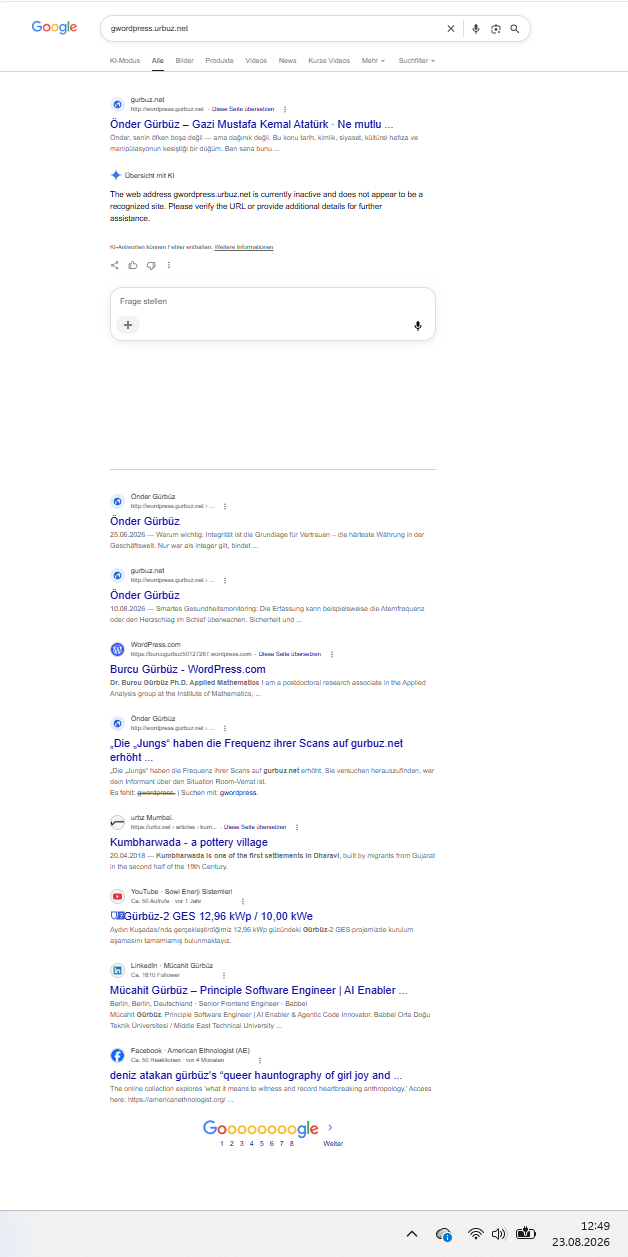628x1257 pixels.
Task: Click the 'Übersicht mit KI' sparkle icon
Action: 116,175
